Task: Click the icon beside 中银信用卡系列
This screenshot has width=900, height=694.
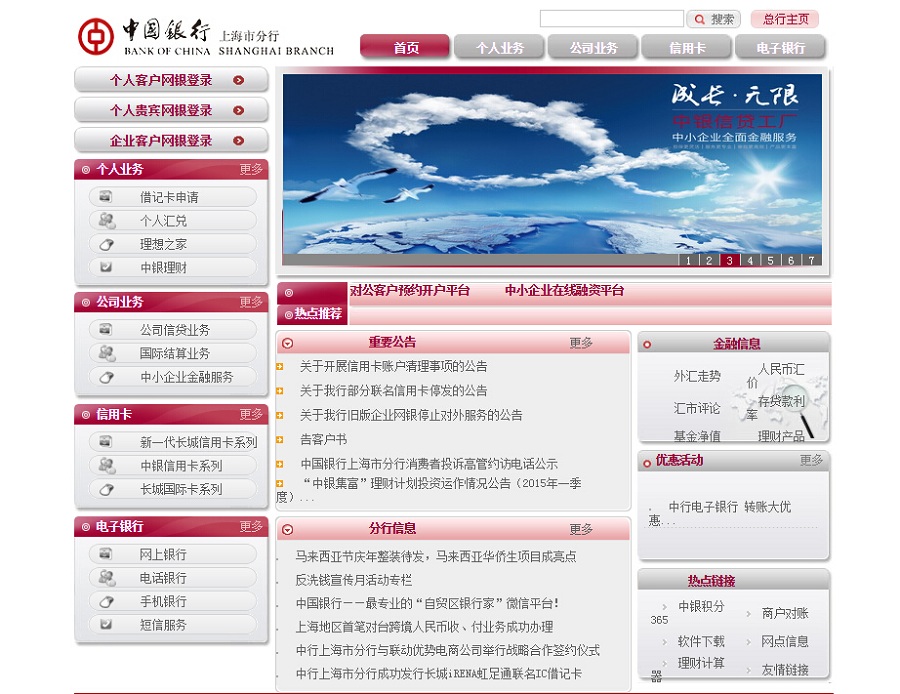Action: point(107,466)
